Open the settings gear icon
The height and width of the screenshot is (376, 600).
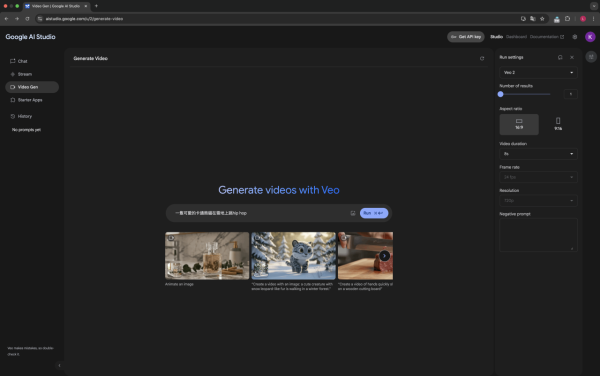pos(575,37)
